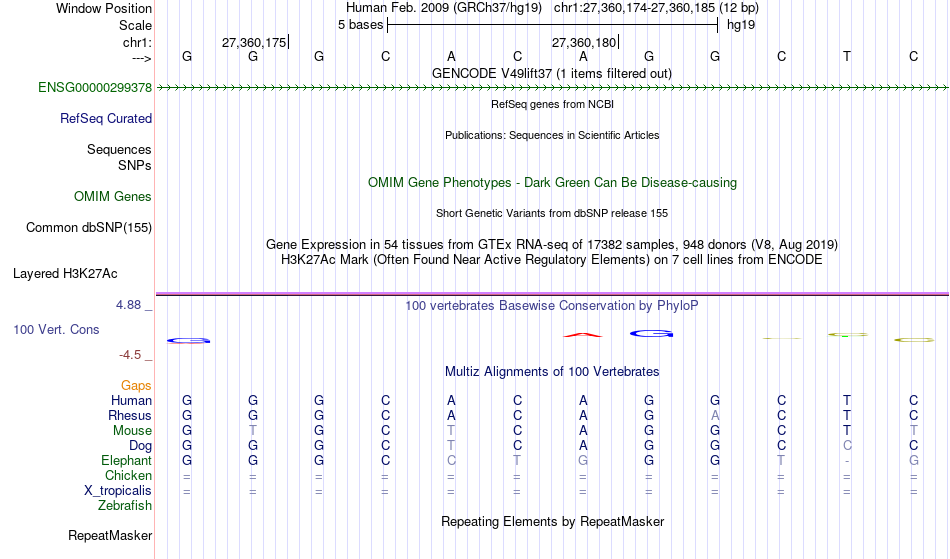
Task: Click the hg19 label beside scale bar
Action: pos(741,25)
